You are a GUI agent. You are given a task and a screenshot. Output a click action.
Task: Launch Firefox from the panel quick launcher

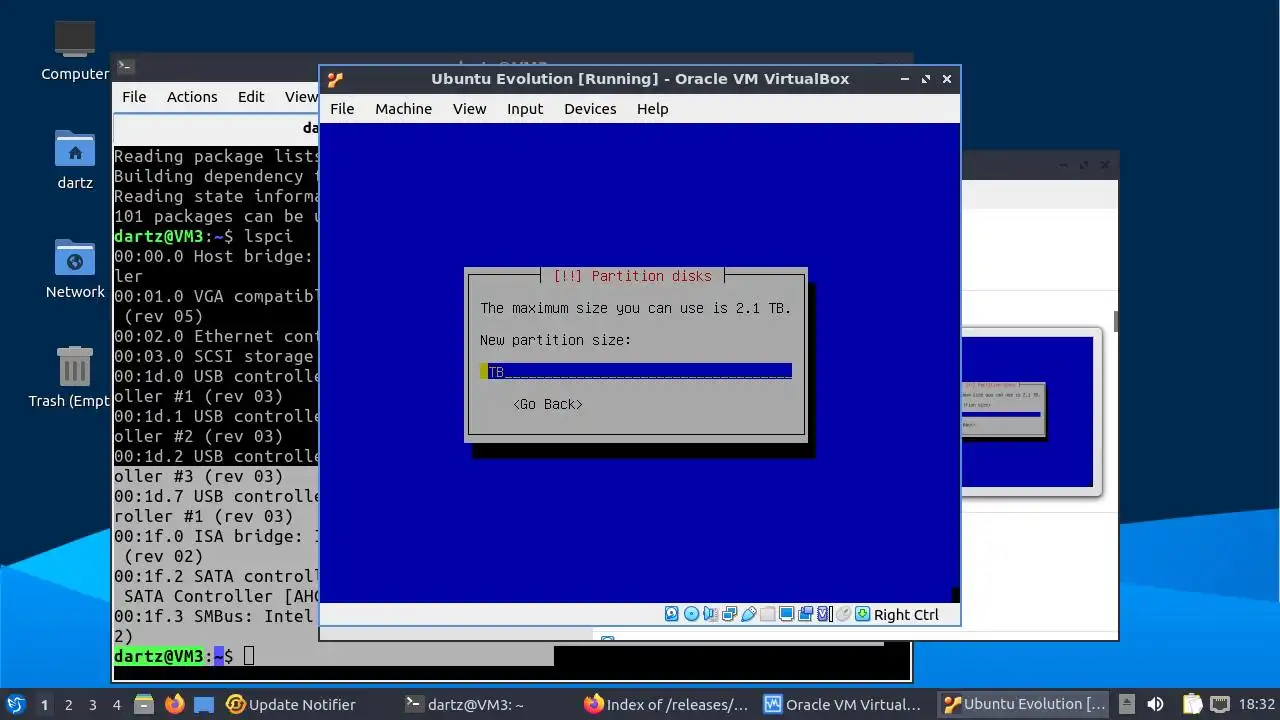(x=174, y=704)
